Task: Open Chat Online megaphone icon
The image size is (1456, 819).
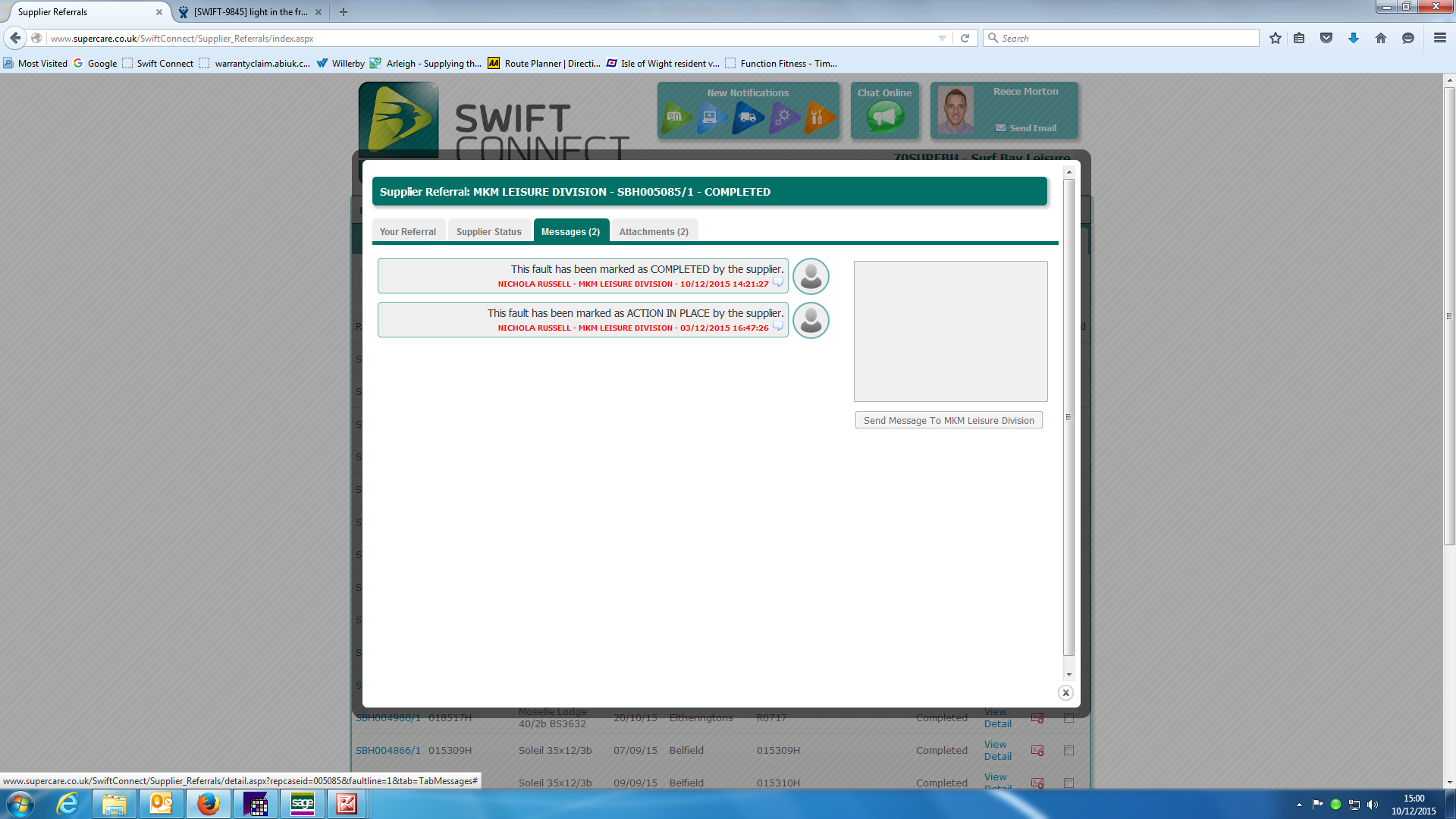Action: click(885, 118)
